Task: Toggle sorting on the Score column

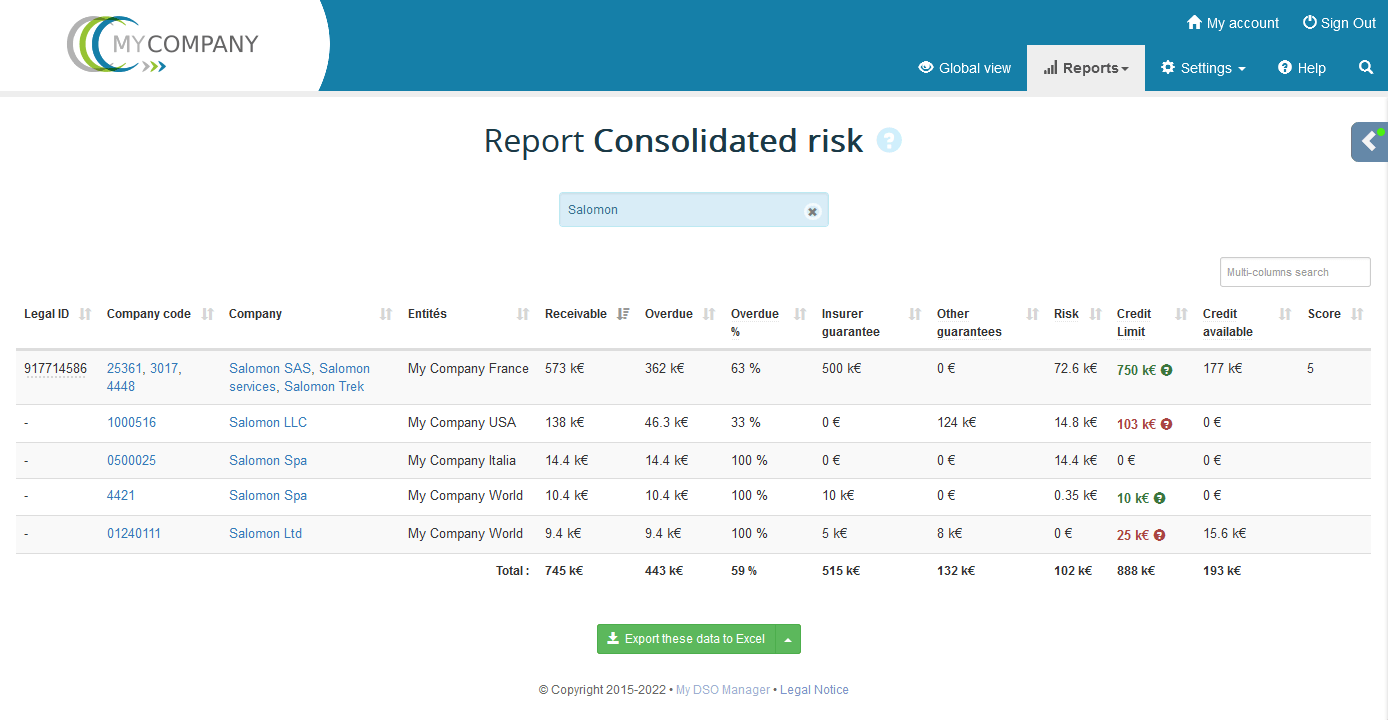Action: point(1357,314)
